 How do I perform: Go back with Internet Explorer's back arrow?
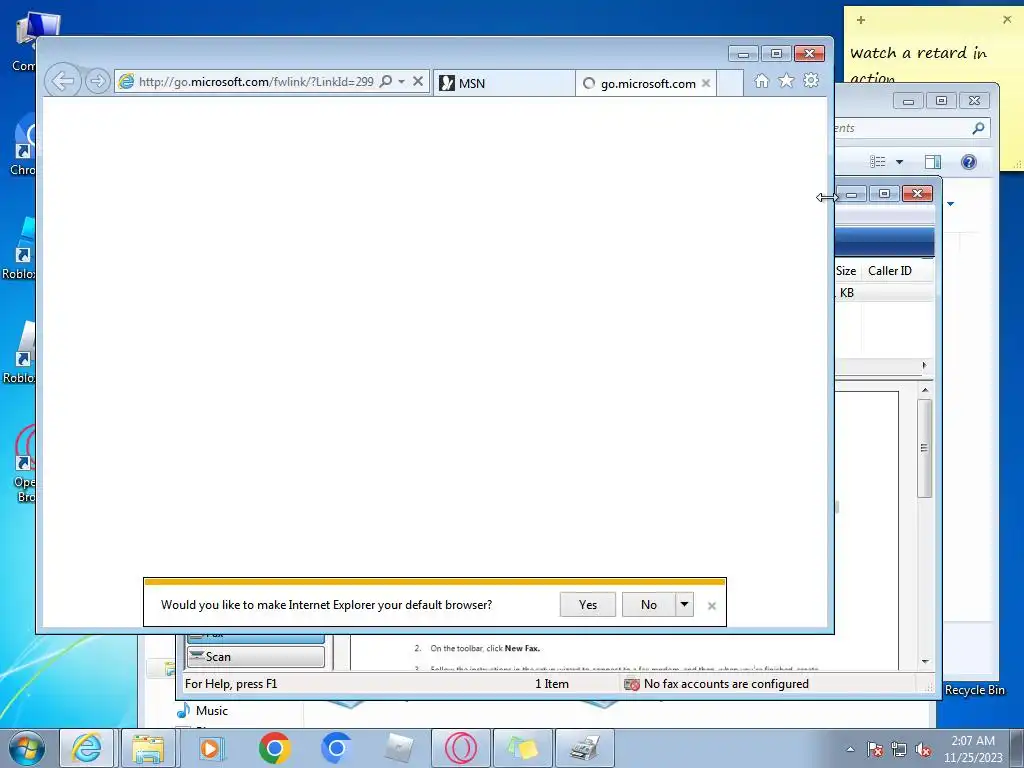(63, 82)
